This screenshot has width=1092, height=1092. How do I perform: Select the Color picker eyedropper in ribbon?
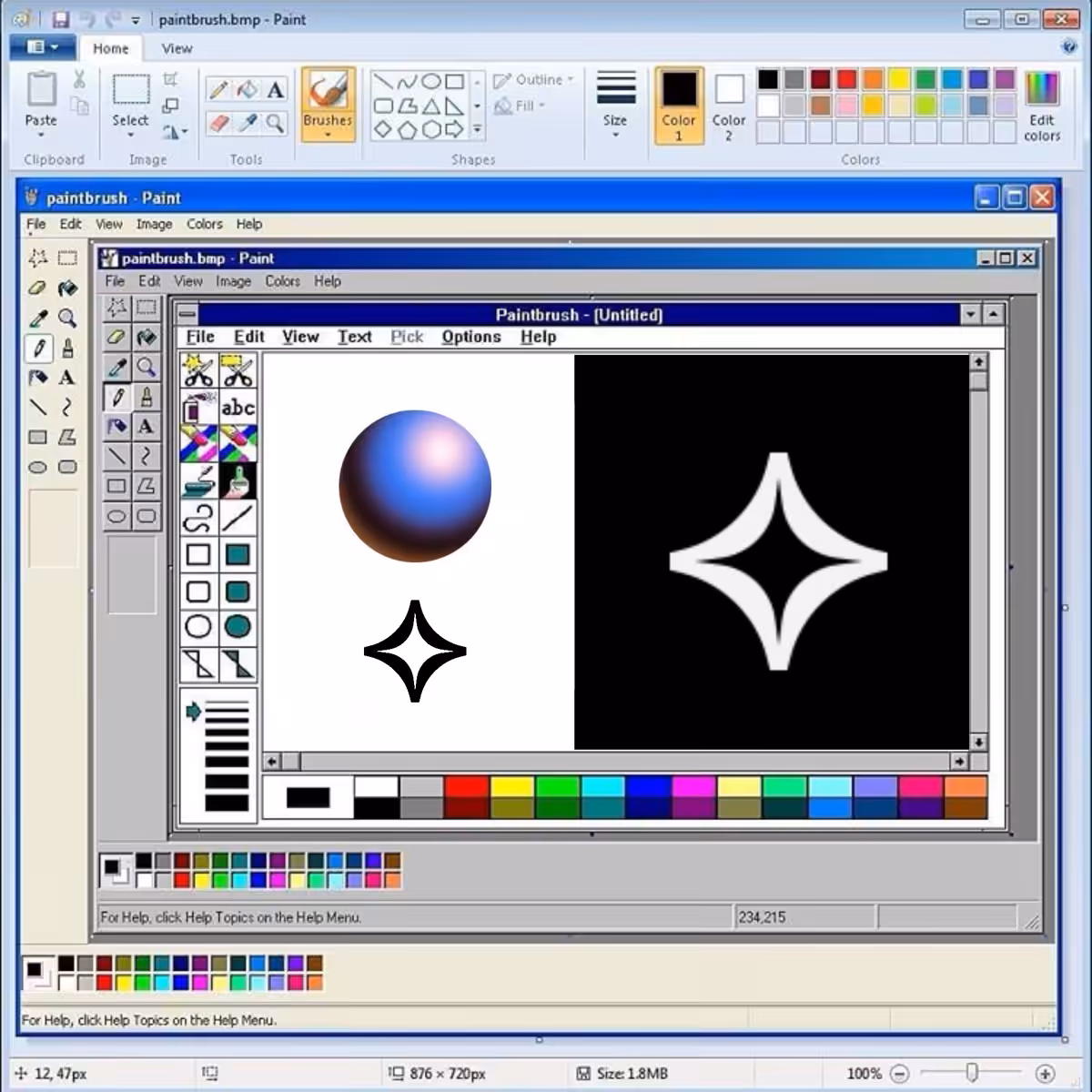[x=247, y=123]
